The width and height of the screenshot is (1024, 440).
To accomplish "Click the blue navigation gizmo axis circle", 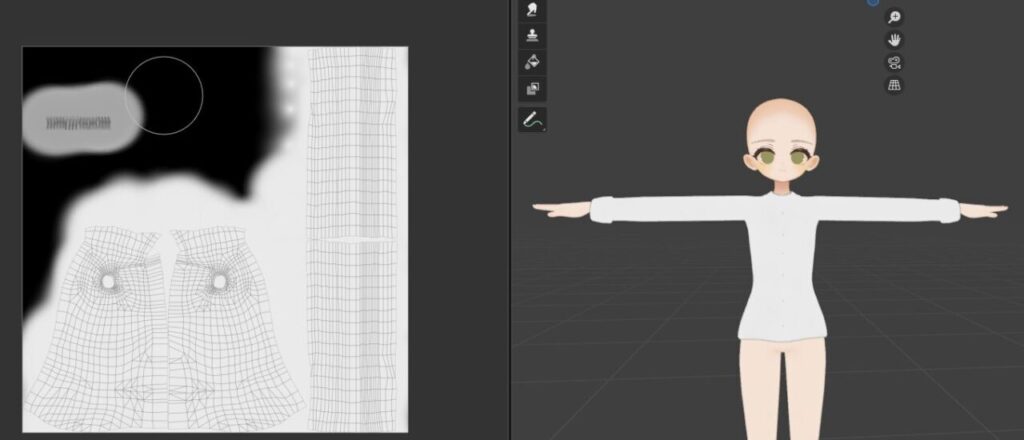I will [872, 2].
